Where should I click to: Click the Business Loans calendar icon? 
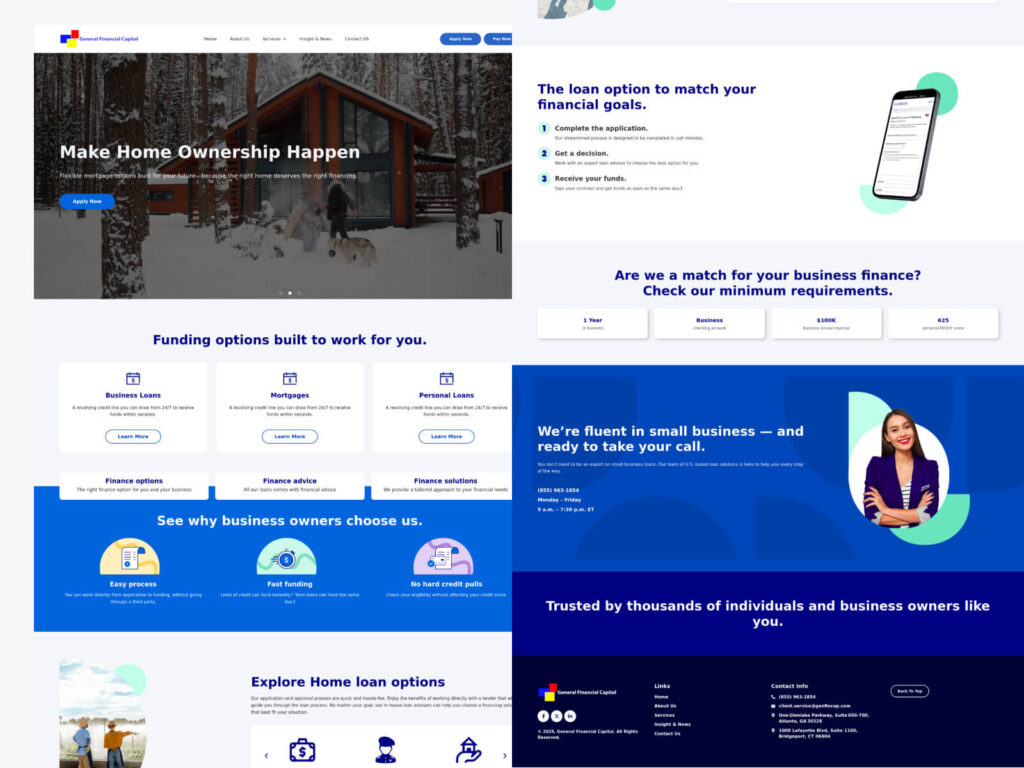click(133, 379)
